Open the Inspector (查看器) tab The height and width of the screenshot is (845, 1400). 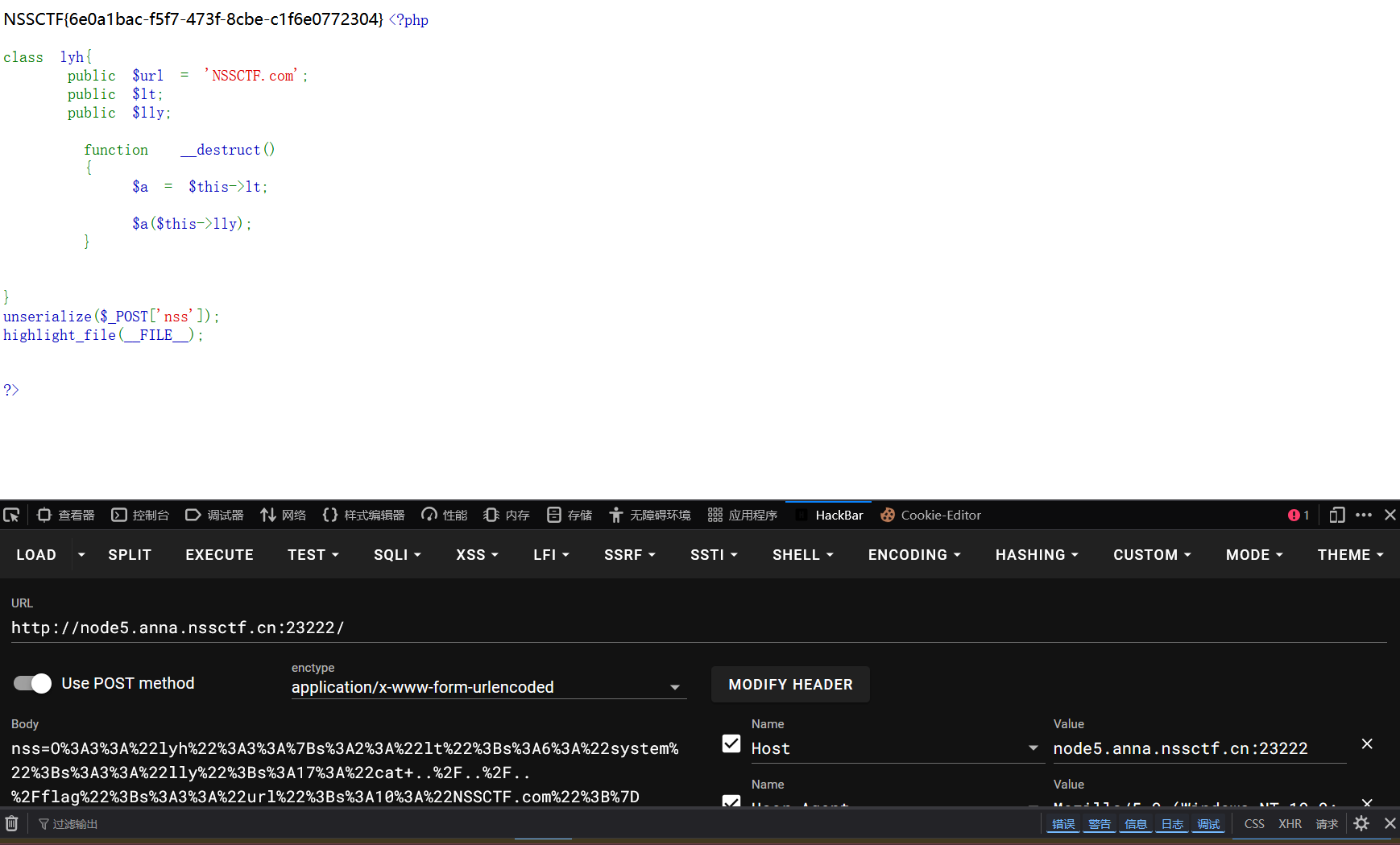coord(66,515)
